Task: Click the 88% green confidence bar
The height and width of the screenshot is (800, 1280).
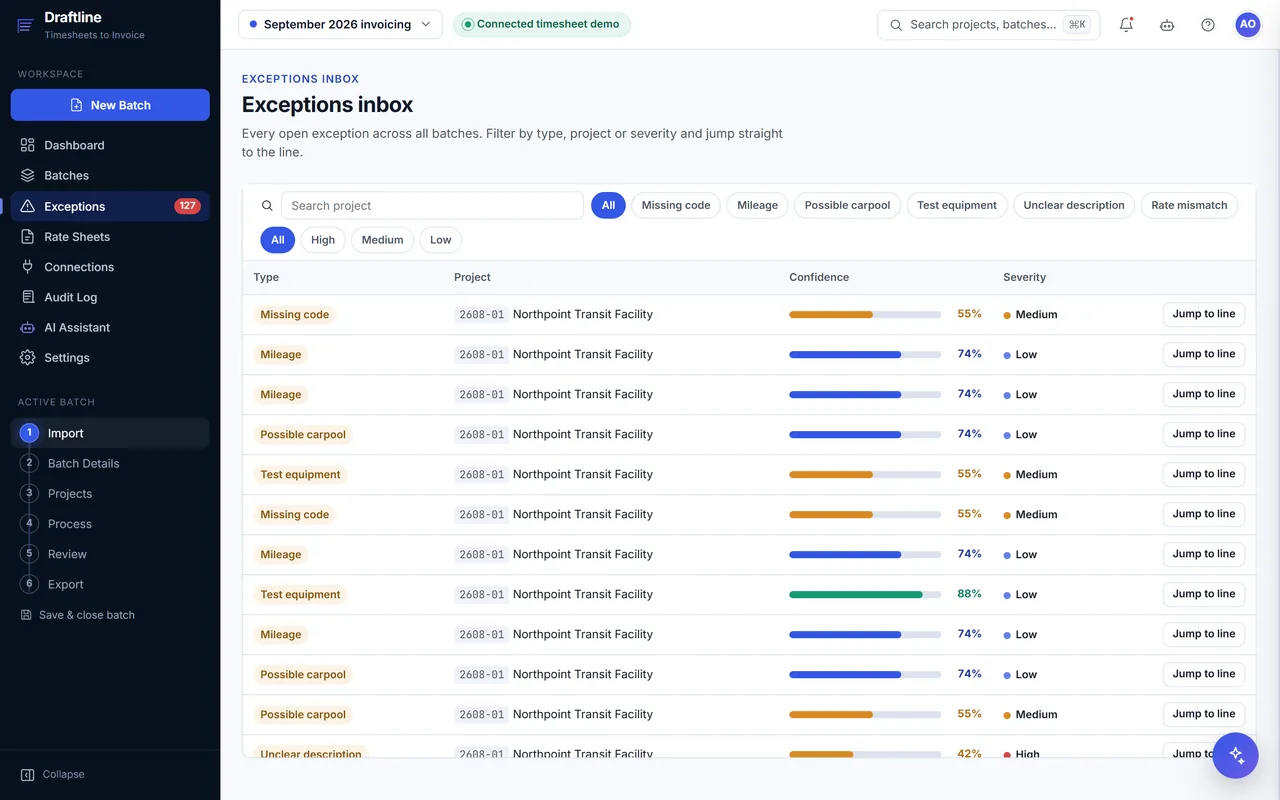Action: point(865,594)
